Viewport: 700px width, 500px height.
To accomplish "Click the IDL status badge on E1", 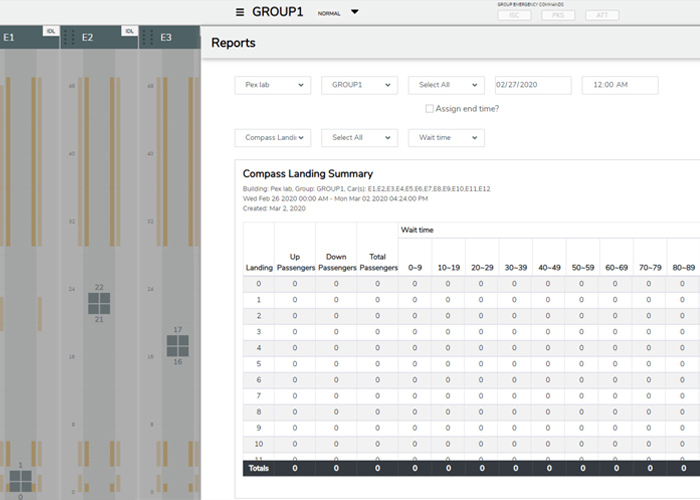I will (51, 31).
